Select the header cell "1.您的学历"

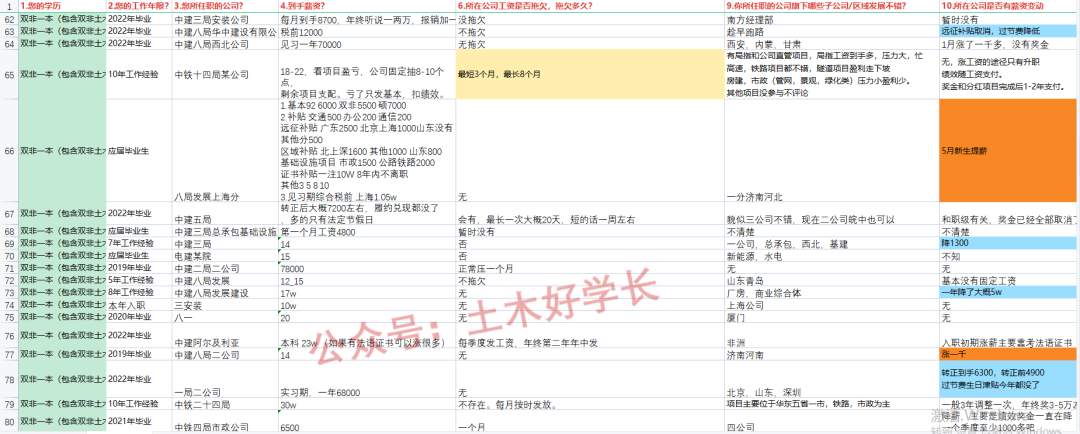62,6
